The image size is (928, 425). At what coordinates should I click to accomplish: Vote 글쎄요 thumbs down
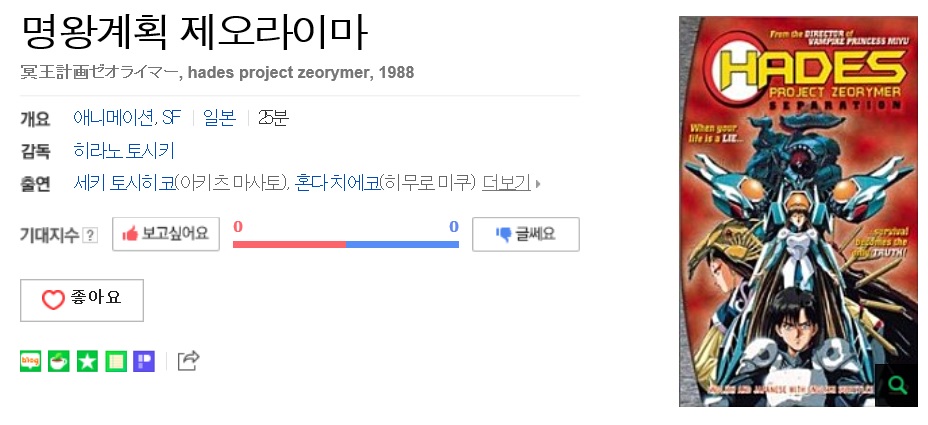tap(526, 234)
